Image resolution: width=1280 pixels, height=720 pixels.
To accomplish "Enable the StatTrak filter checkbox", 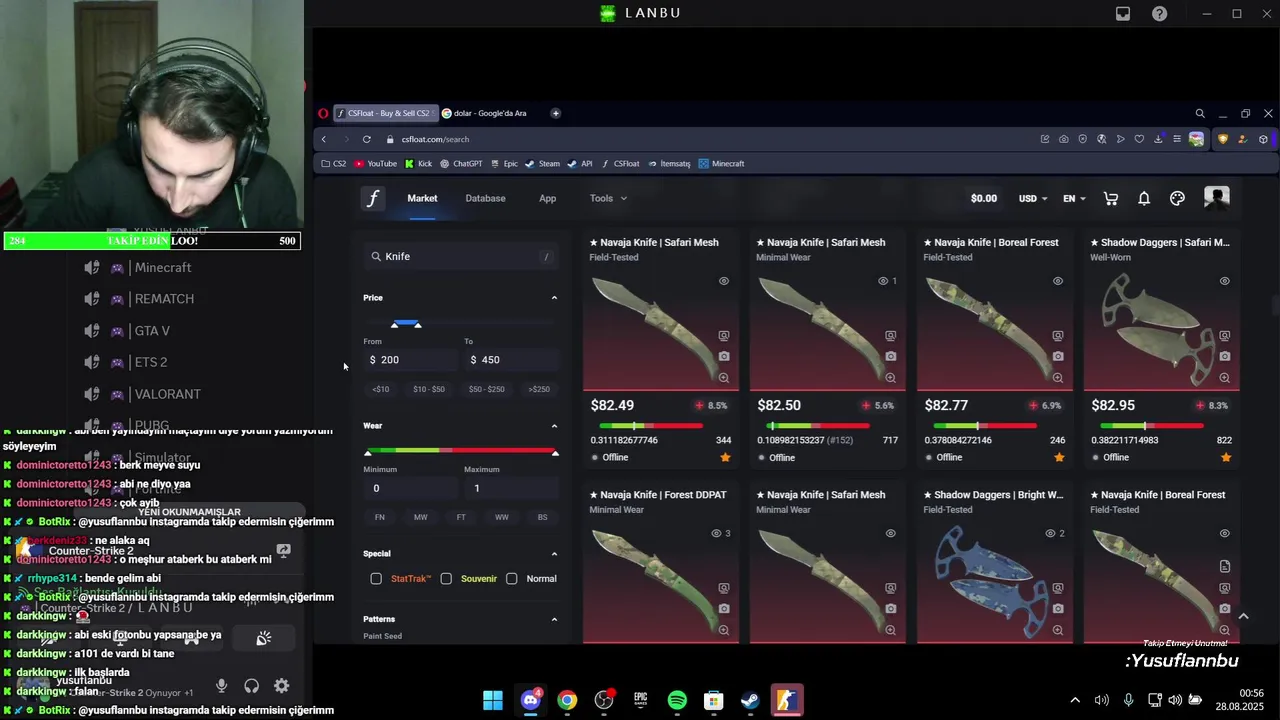I will [376, 578].
